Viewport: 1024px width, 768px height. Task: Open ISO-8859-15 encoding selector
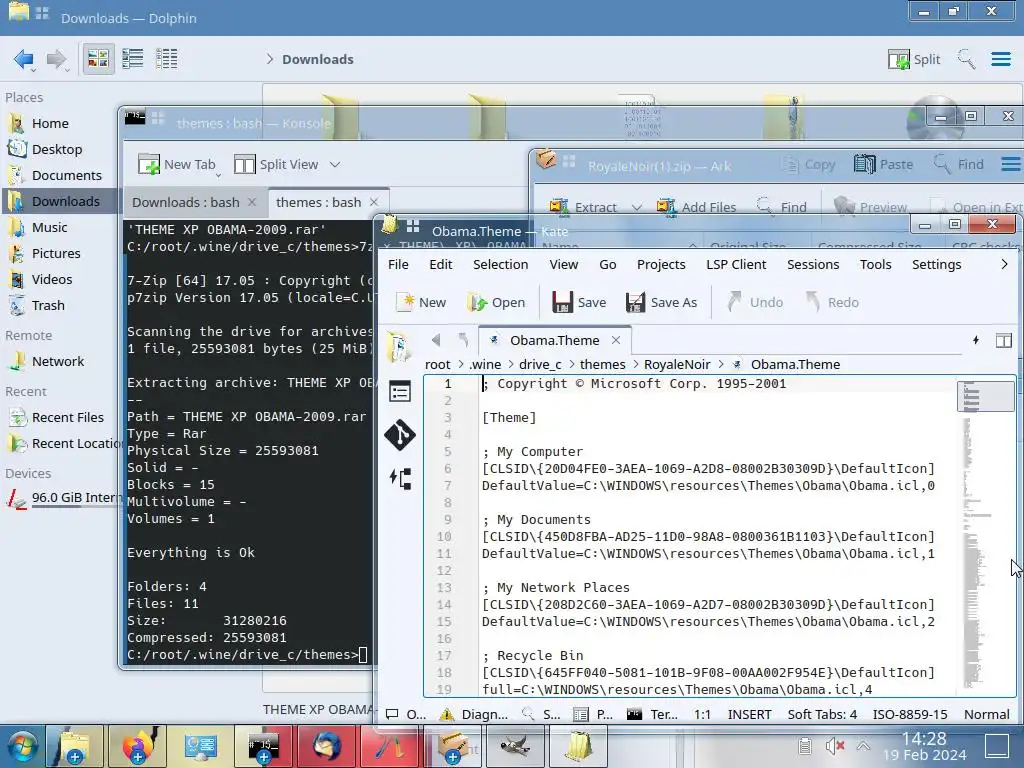[910, 714]
